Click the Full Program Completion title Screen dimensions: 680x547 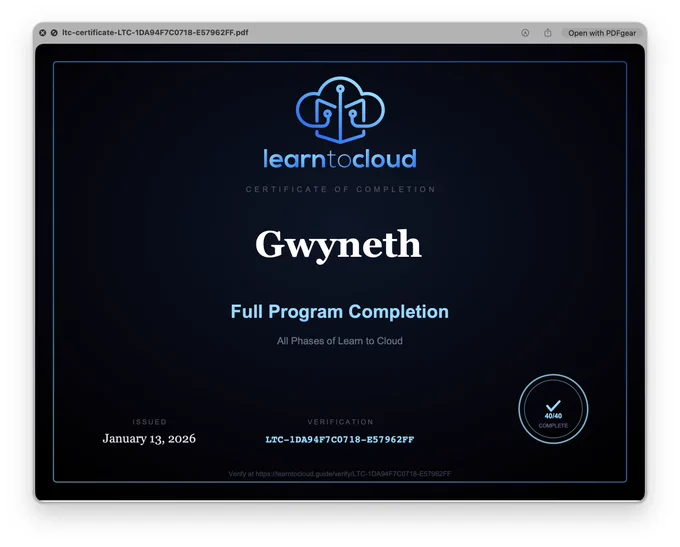pos(340,311)
